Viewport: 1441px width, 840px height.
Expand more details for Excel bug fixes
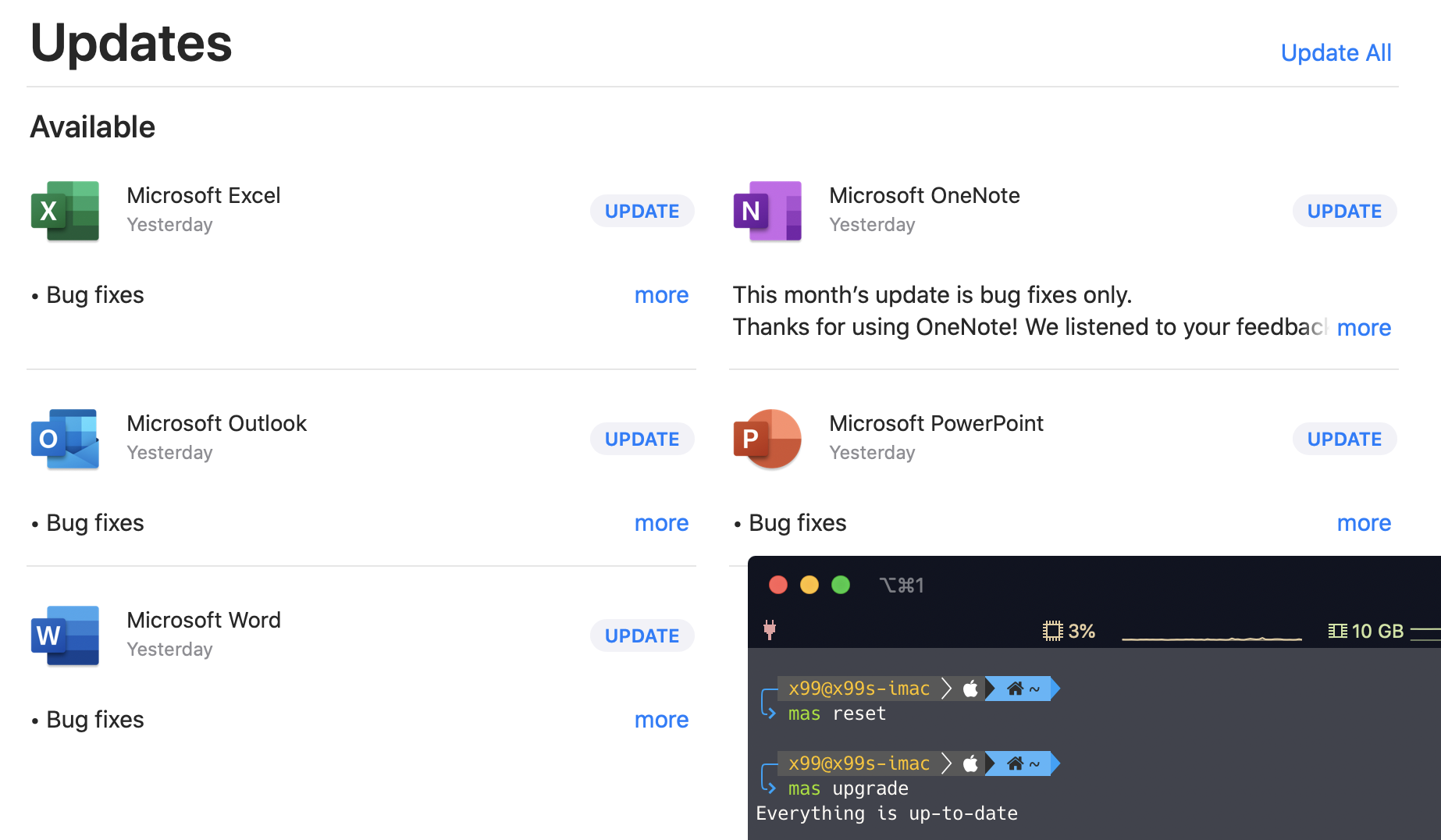pyautogui.click(x=661, y=295)
